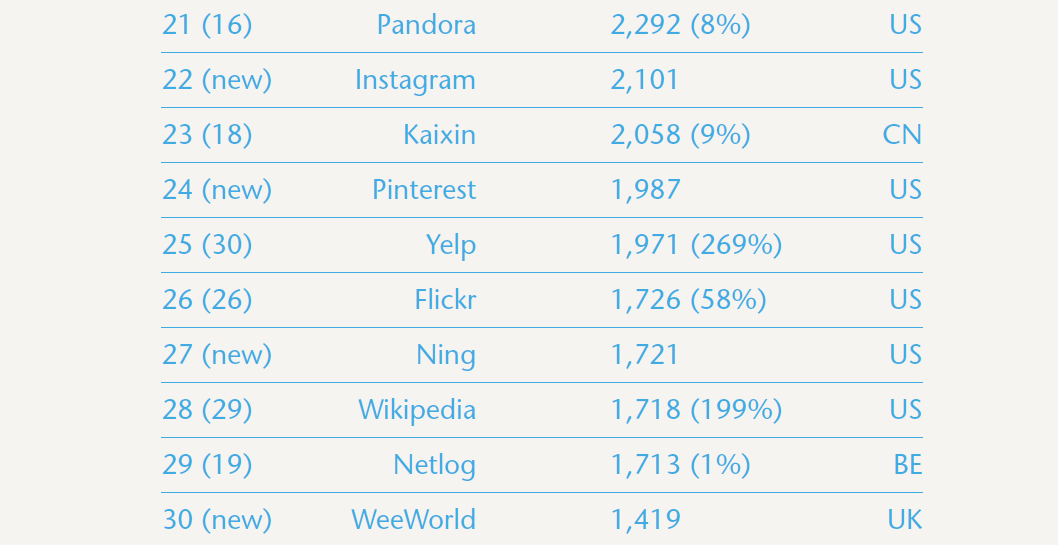Click the Netlog site name
Viewport: 1058px width, 545px height.
434,465
